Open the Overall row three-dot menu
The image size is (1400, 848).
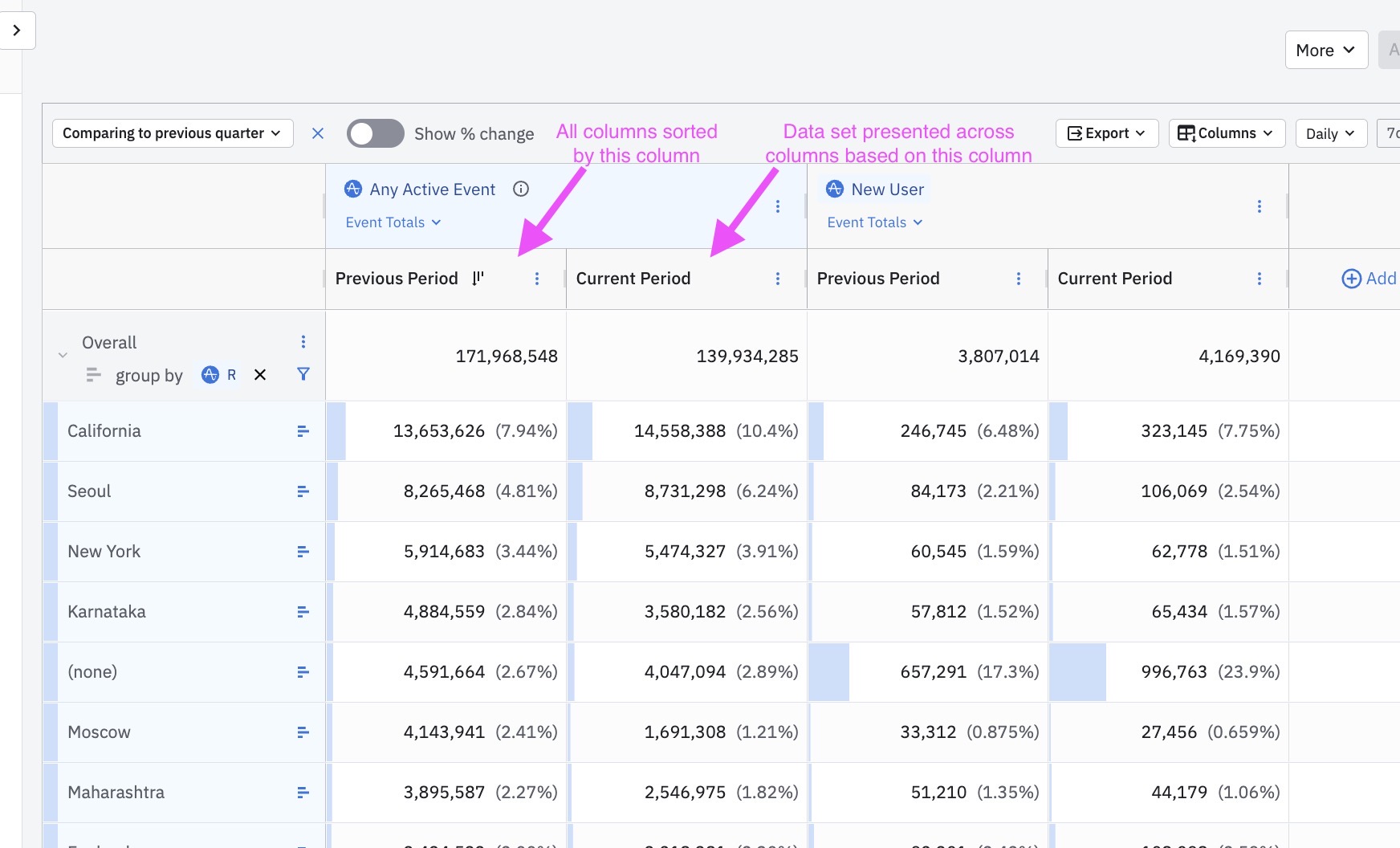(303, 342)
